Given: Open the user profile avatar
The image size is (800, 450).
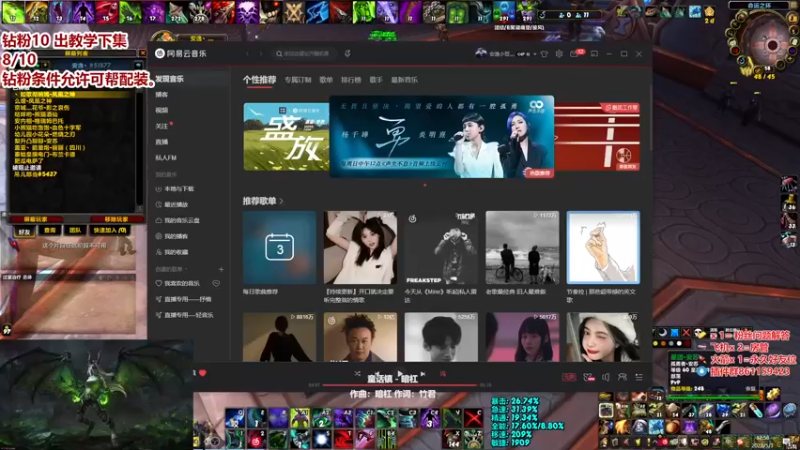Looking at the screenshot, I should pyautogui.click(x=480, y=53).
